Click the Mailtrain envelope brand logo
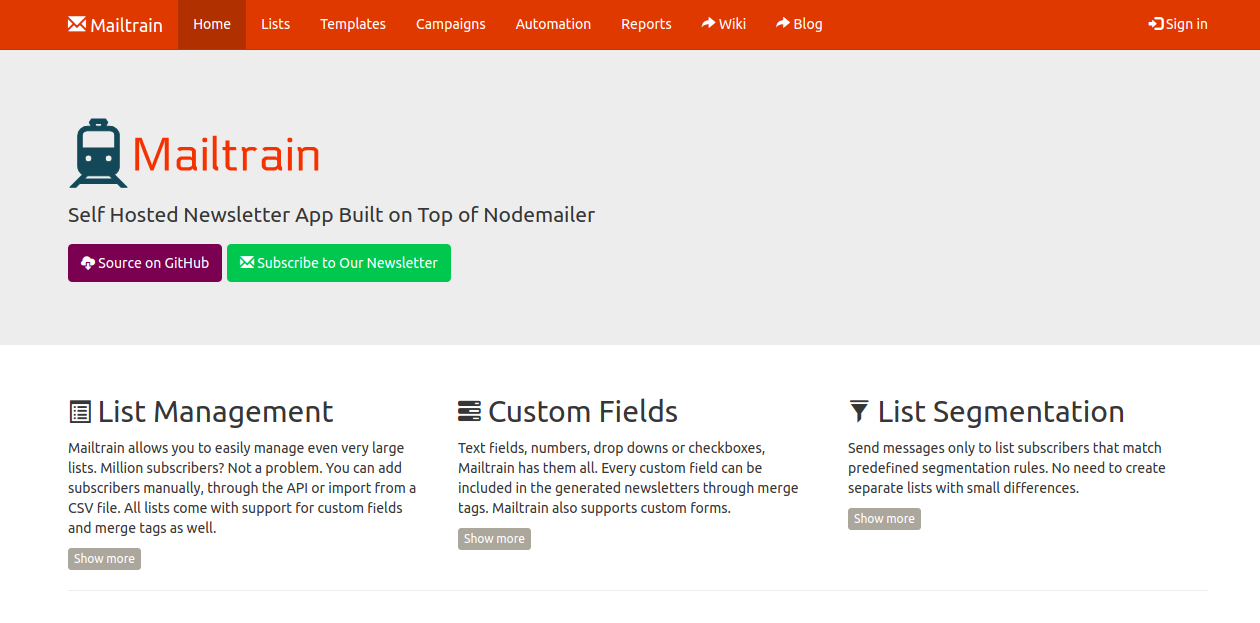1260x623 pixels. pos(115,24)
